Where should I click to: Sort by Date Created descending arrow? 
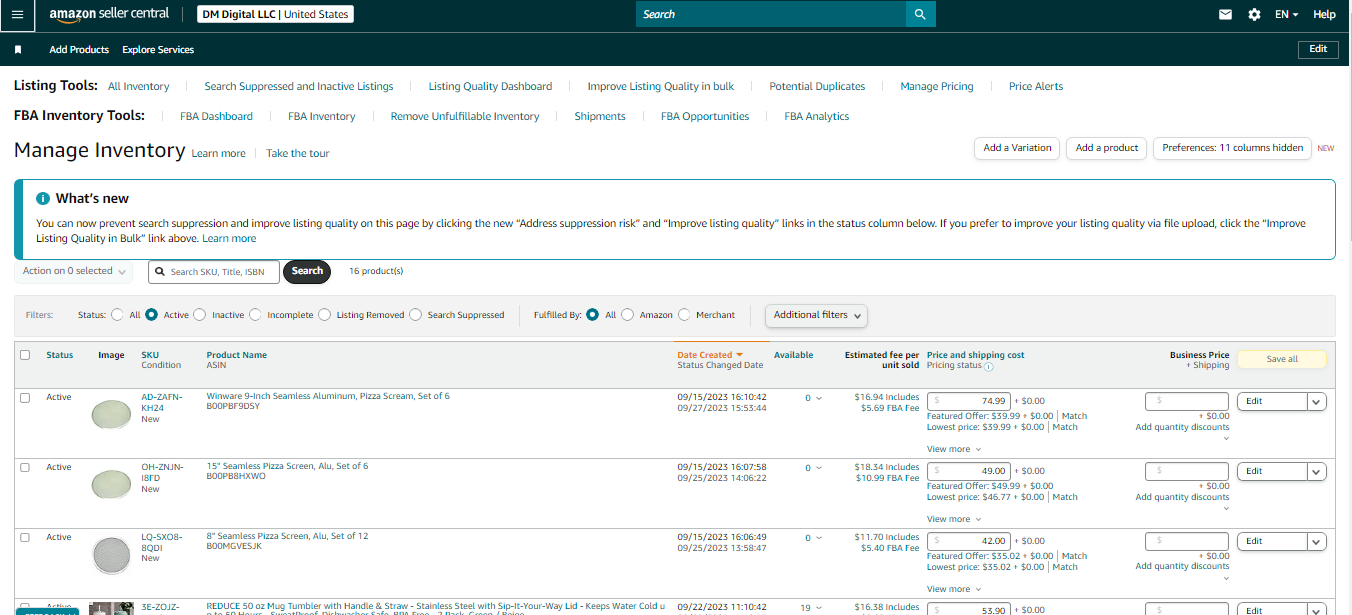click(740, 355)
